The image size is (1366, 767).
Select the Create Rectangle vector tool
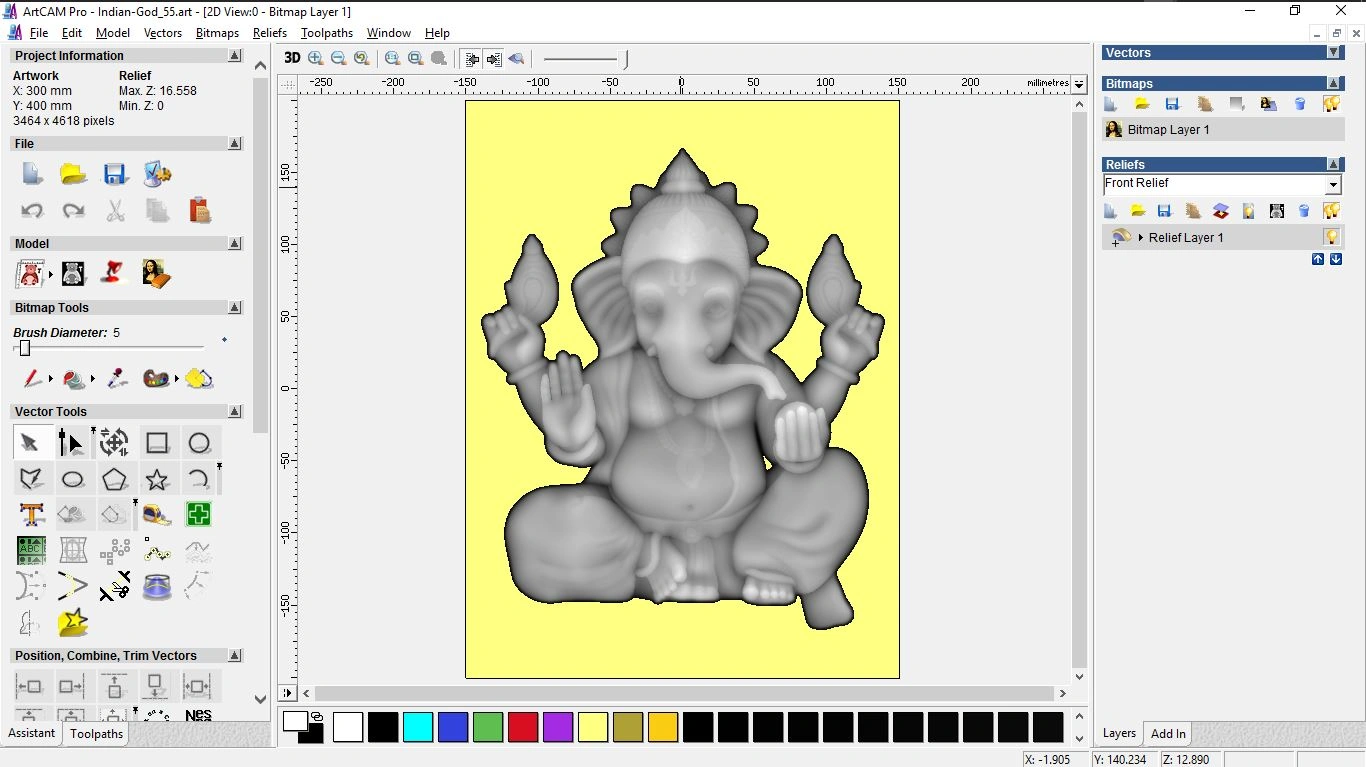coord(157,442)
